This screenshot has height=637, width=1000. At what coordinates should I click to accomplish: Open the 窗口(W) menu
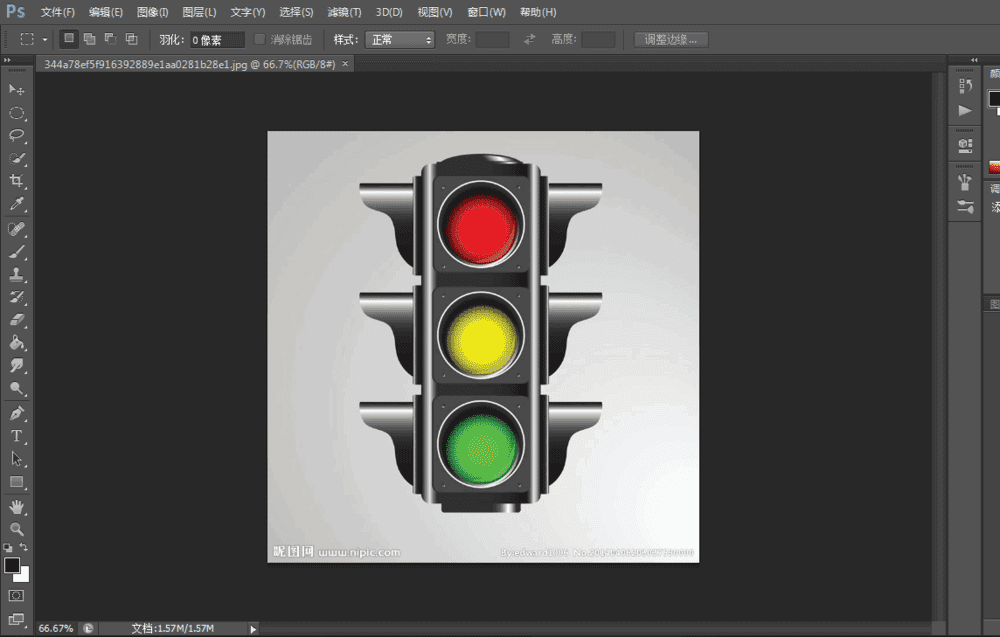tap(487, 12)
